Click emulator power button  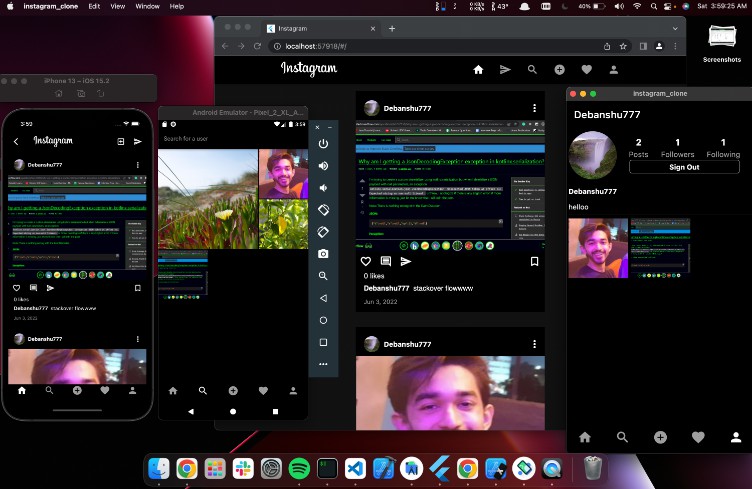point(323,144)
